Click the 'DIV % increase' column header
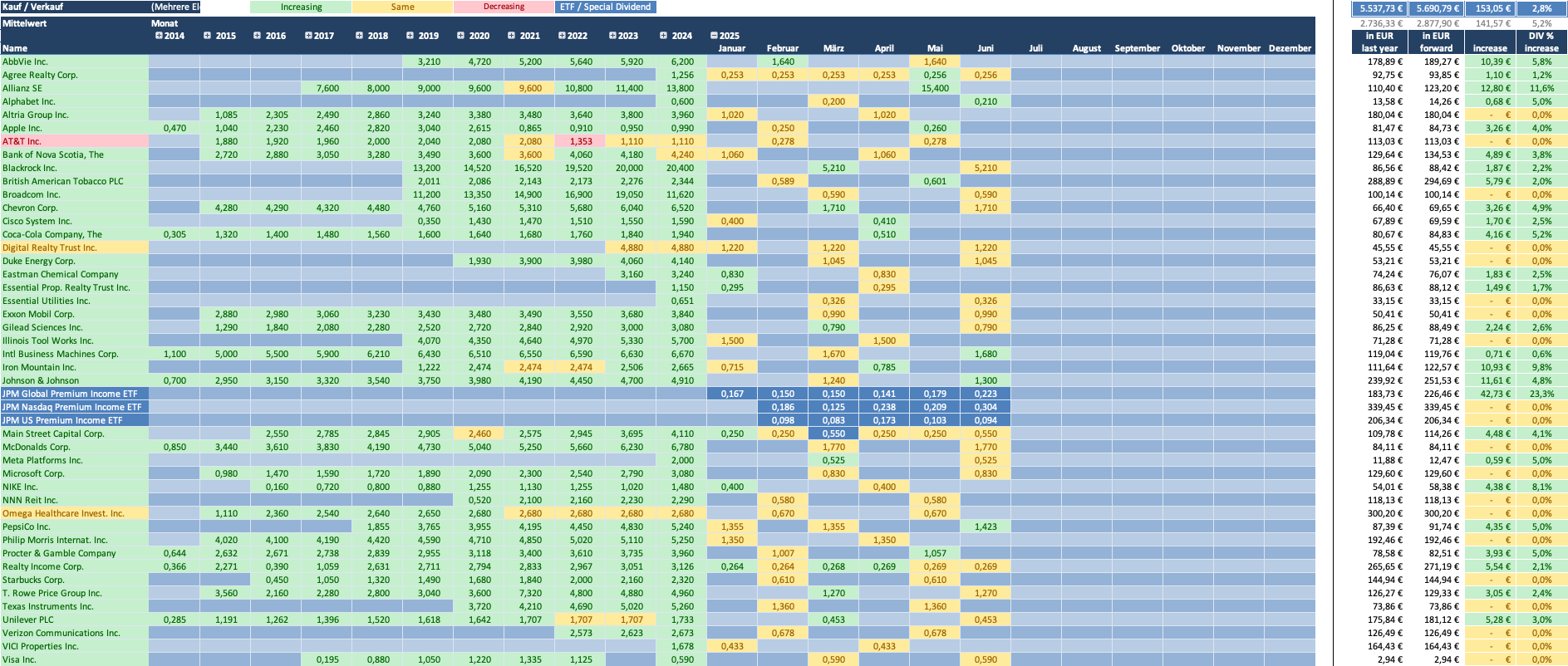The width and height of the screenshot is (1568, 666). (1541, 42)
